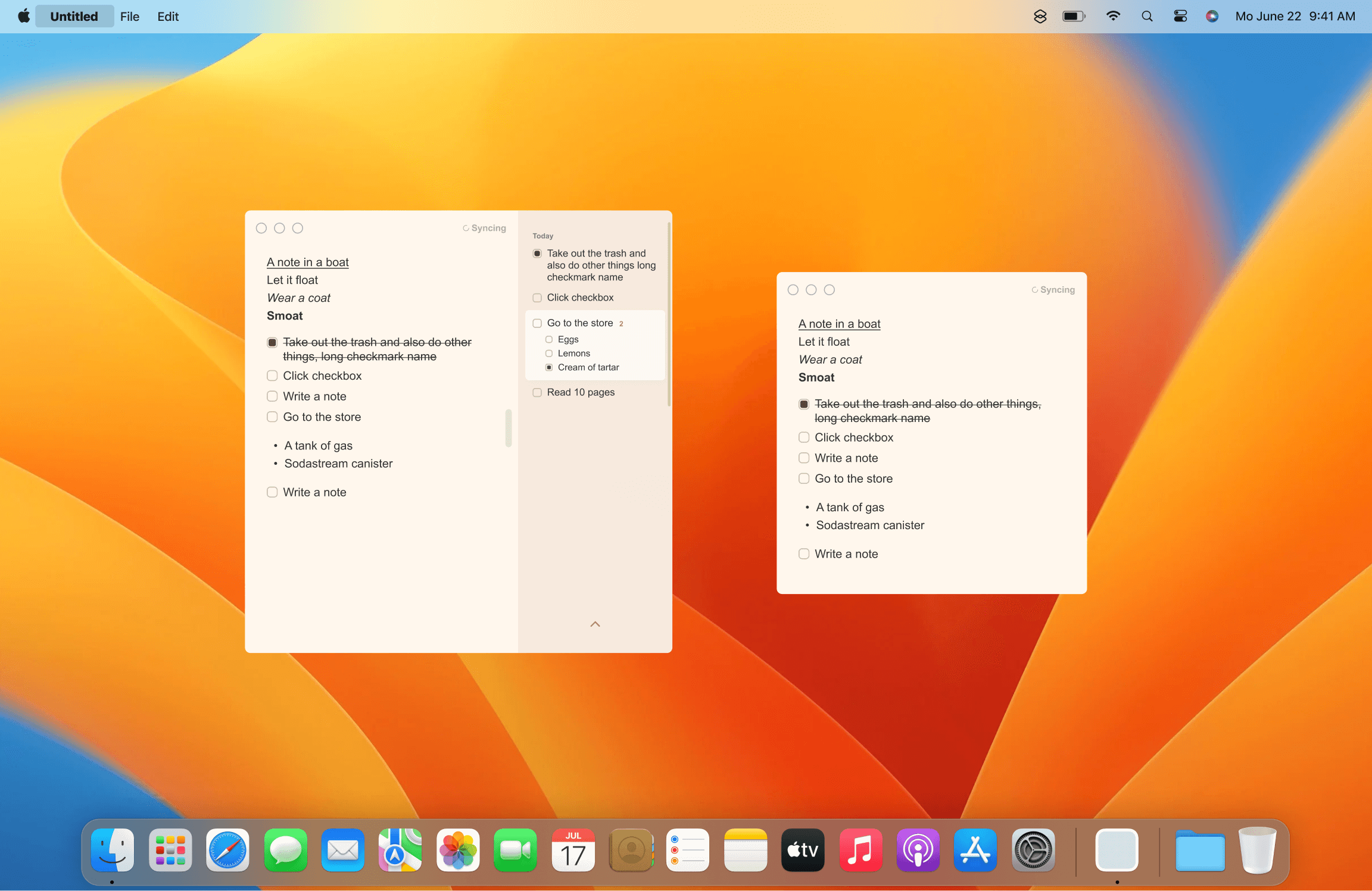The image size is (1372, 891).
Task: Collapse the store subtasks via count 2
Action: tap(621, 324)
